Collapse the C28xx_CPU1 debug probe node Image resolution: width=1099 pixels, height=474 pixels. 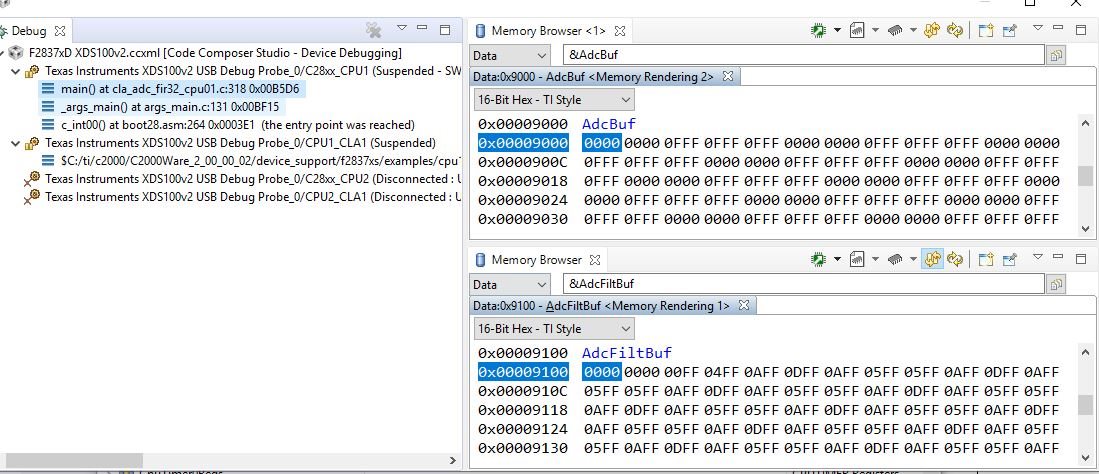coord(15,71)
